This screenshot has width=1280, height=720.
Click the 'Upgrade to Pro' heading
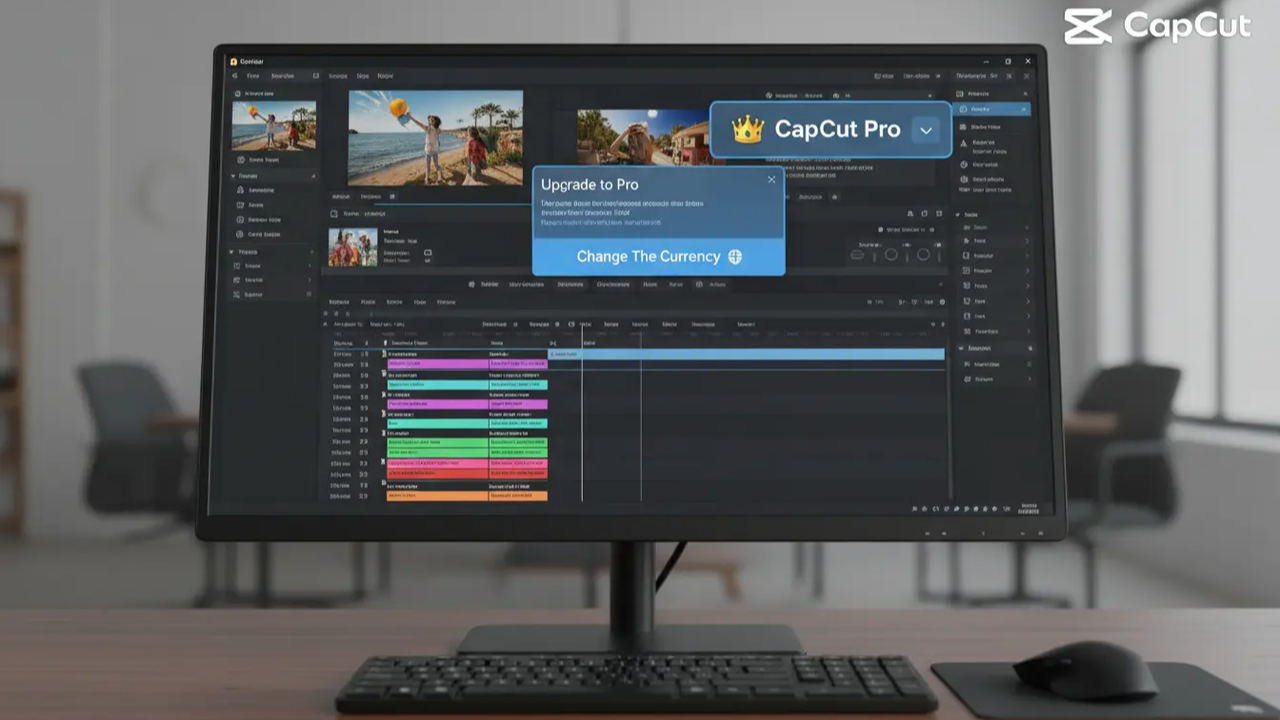pos(589,184)
